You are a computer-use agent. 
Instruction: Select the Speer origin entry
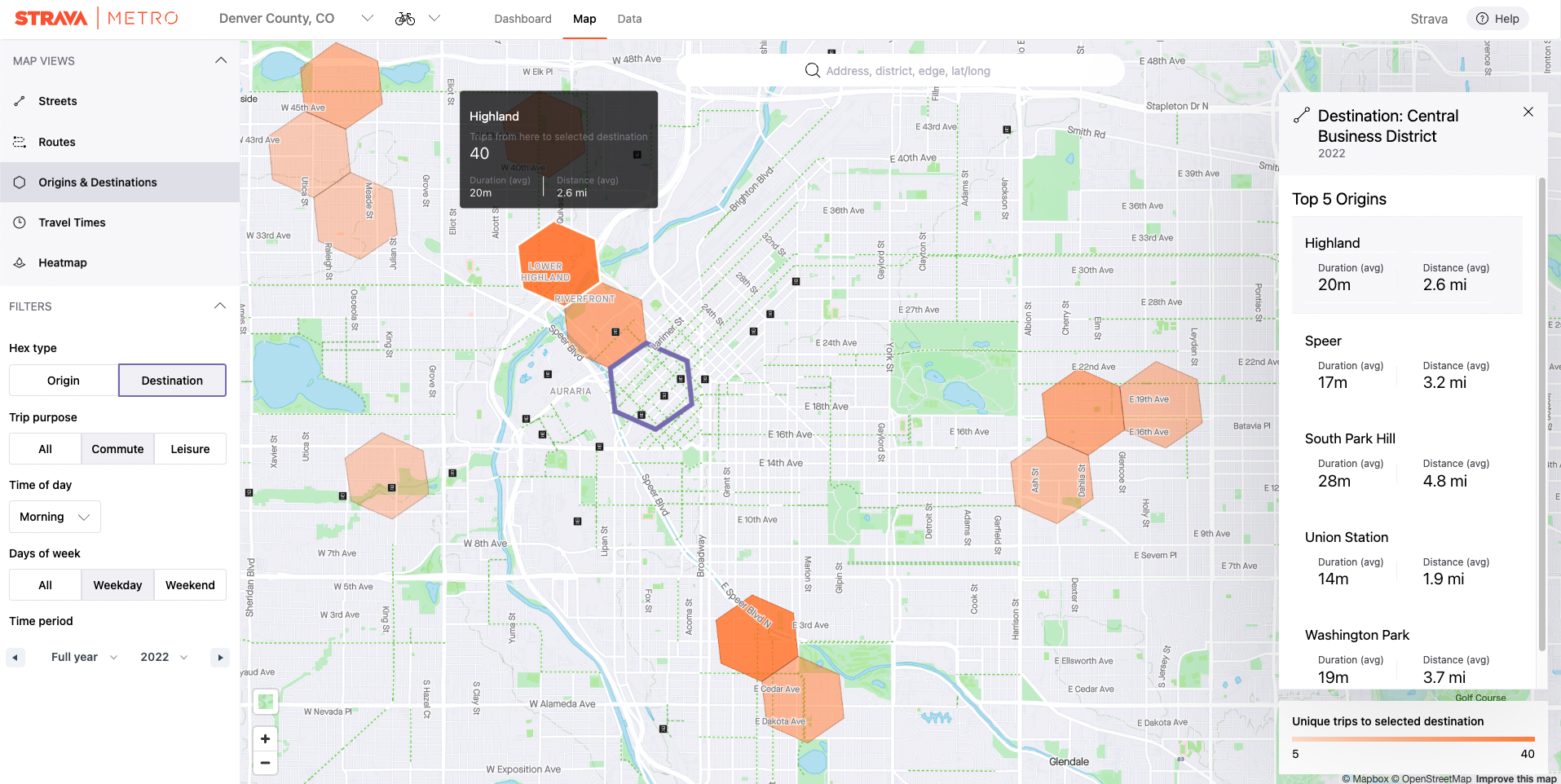point(1407,362)
